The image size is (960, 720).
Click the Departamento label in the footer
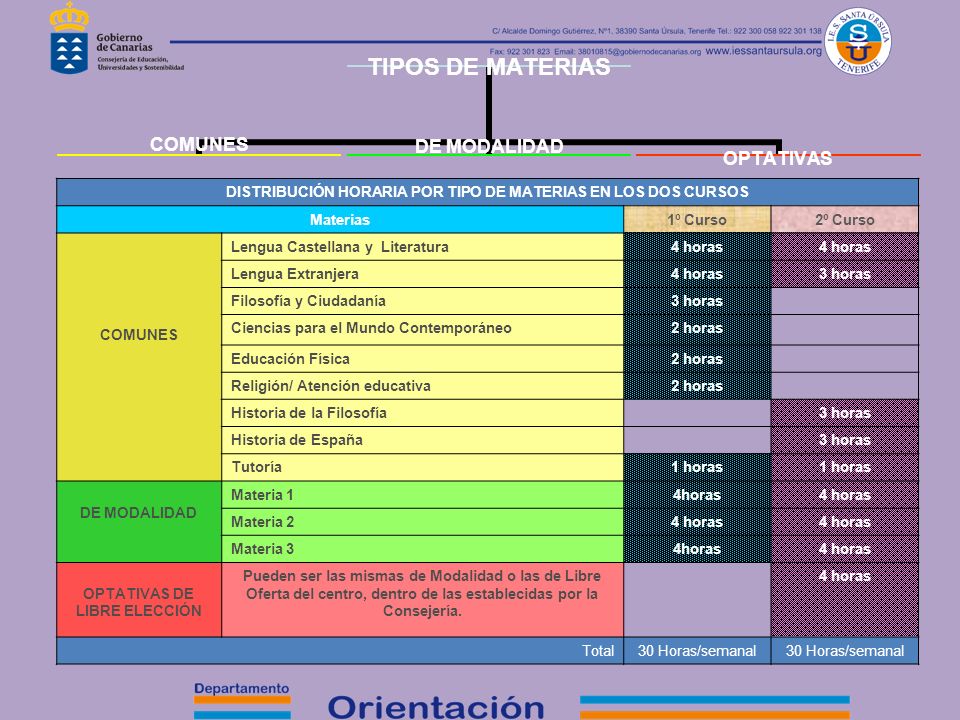point(242,689)
